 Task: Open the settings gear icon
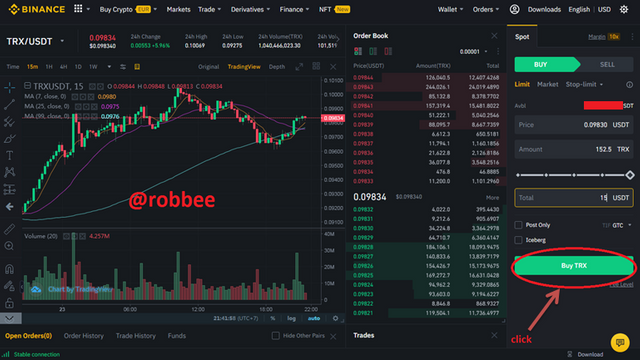coord(624,9)
